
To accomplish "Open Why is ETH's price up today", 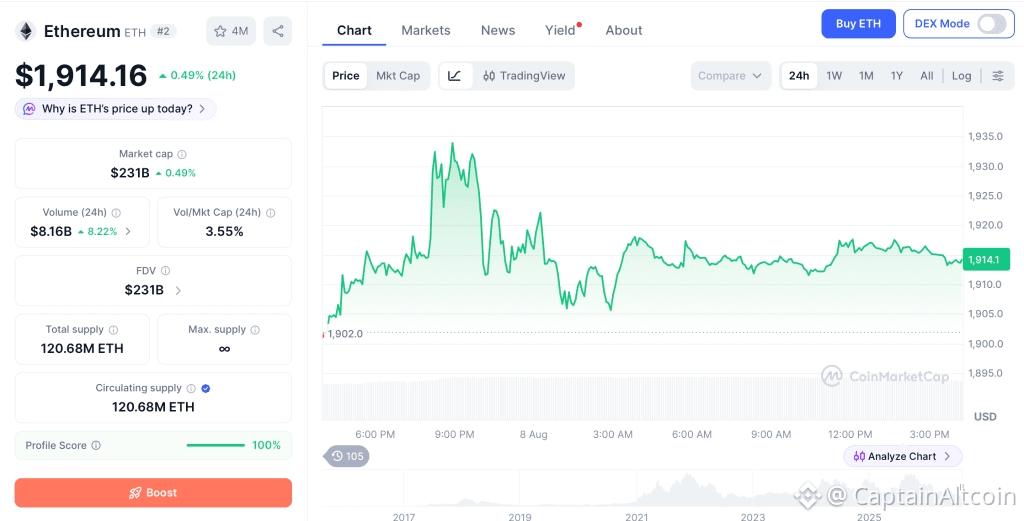I will click(116, 109).
